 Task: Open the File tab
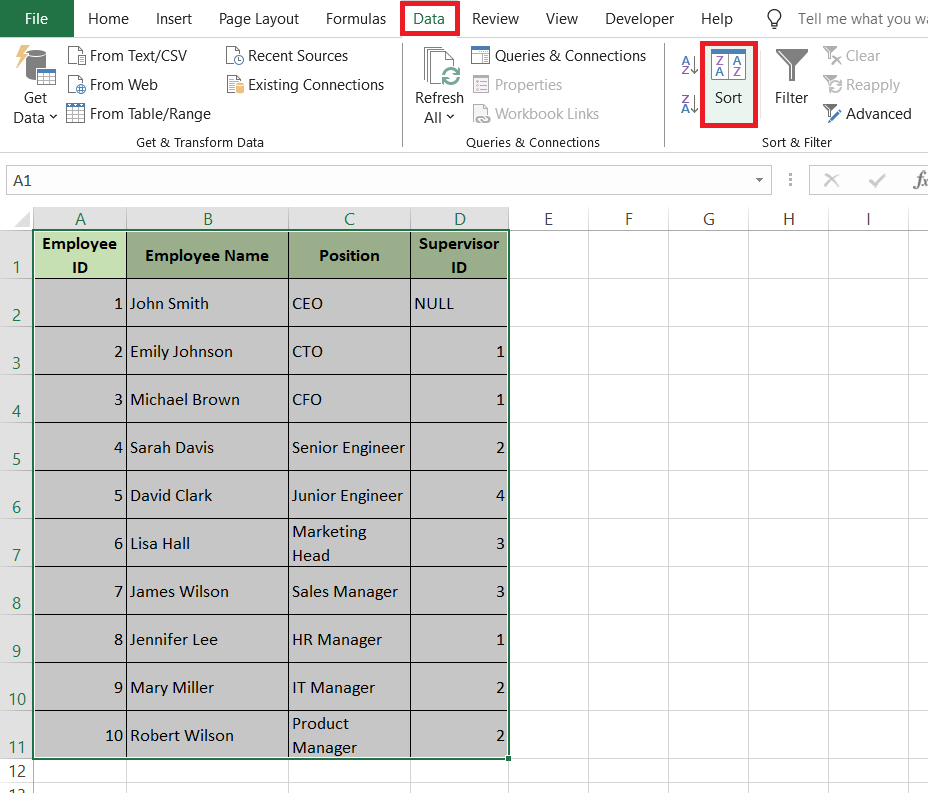point(37,19)
